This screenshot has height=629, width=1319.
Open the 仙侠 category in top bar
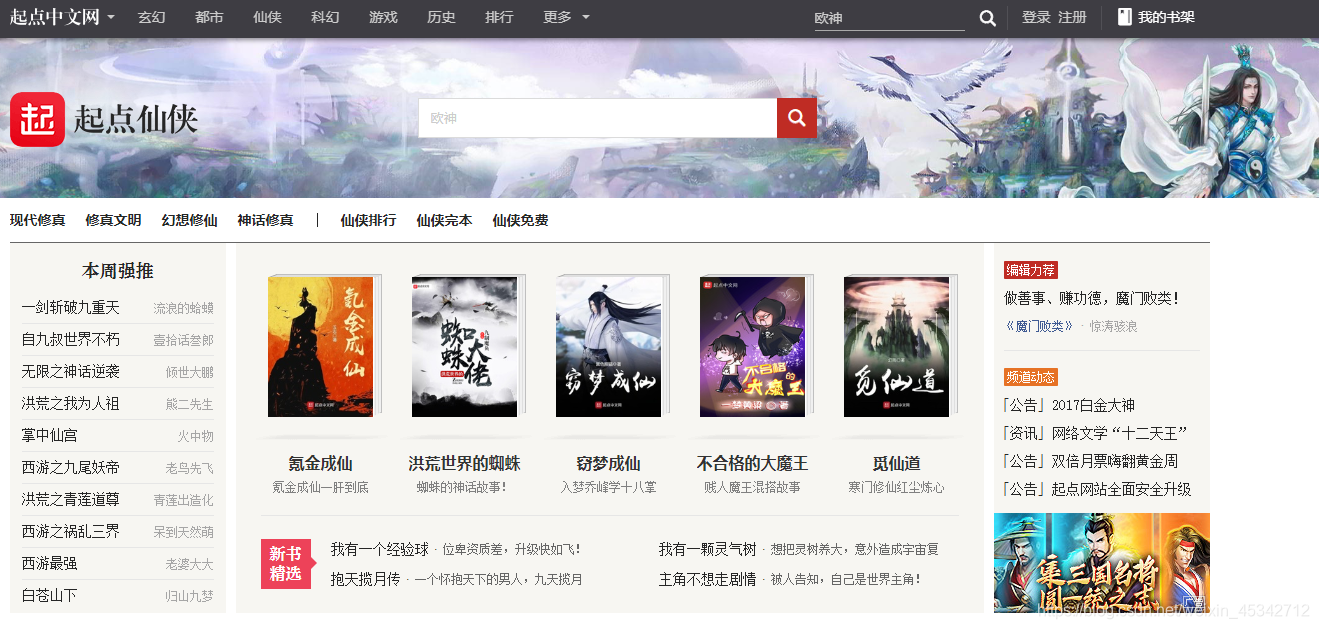(x=267, y=17)
